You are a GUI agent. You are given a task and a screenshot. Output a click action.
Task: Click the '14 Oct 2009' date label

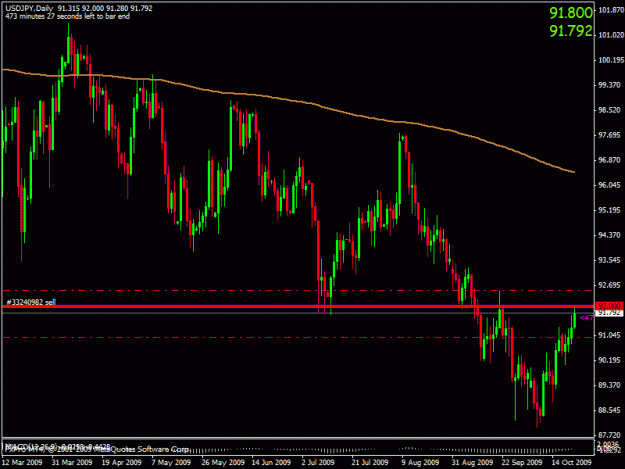(x=572, y=462)
